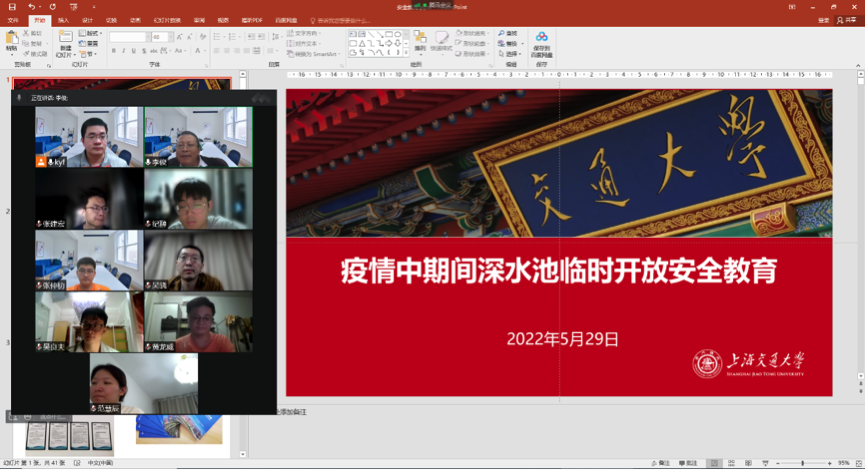The image size is (866, 470).
Task: Click the Save icon in quick access toolbar
Action: tap(11, 6)
